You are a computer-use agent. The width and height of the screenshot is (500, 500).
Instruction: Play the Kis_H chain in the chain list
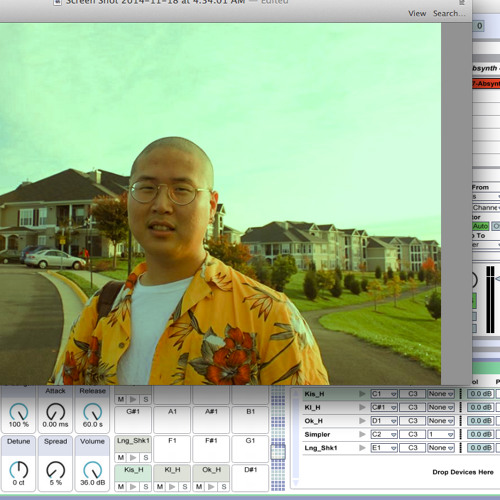tap(362, 394)
